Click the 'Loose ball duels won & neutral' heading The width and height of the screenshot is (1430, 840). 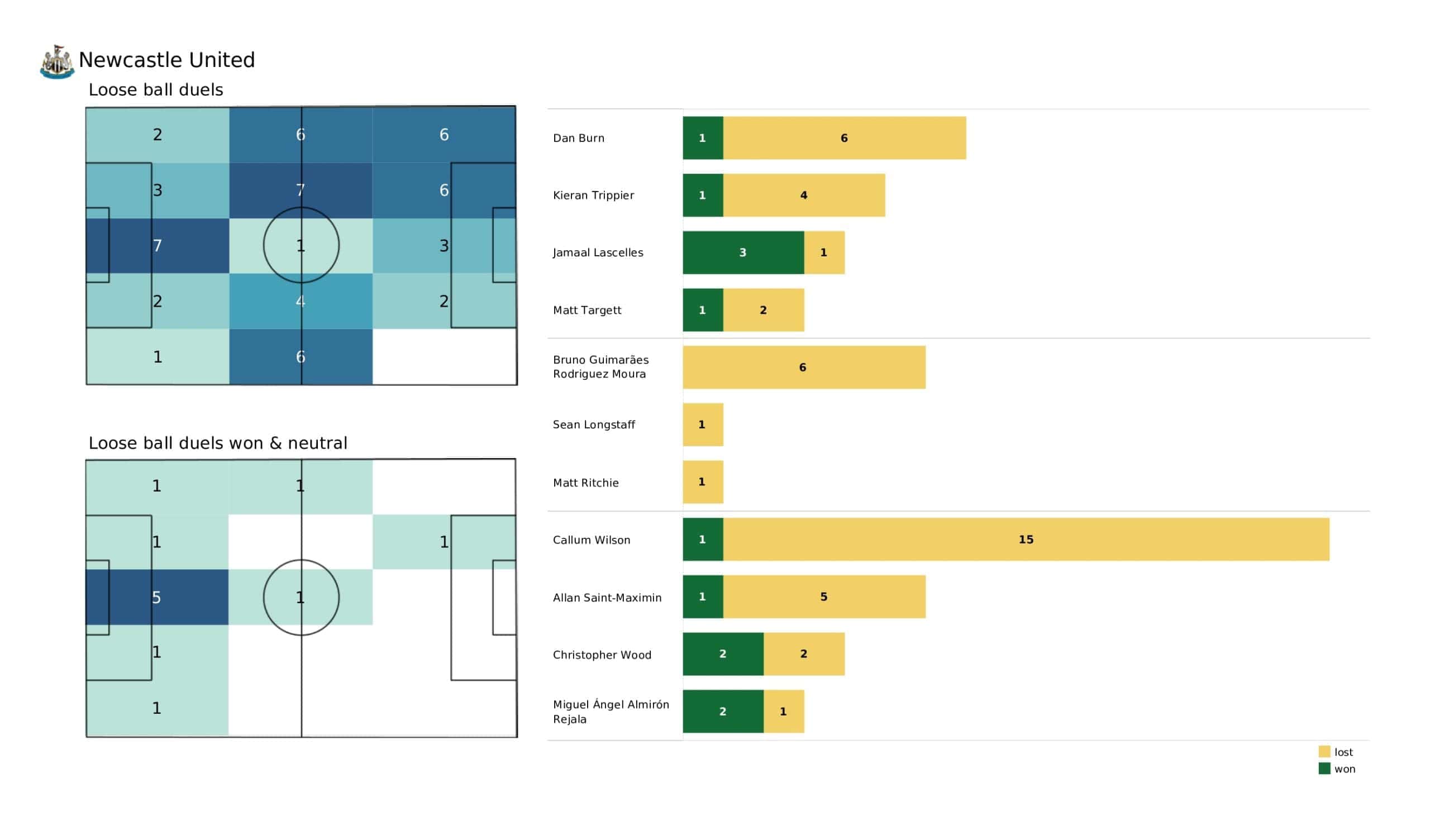tap(217, 443)
